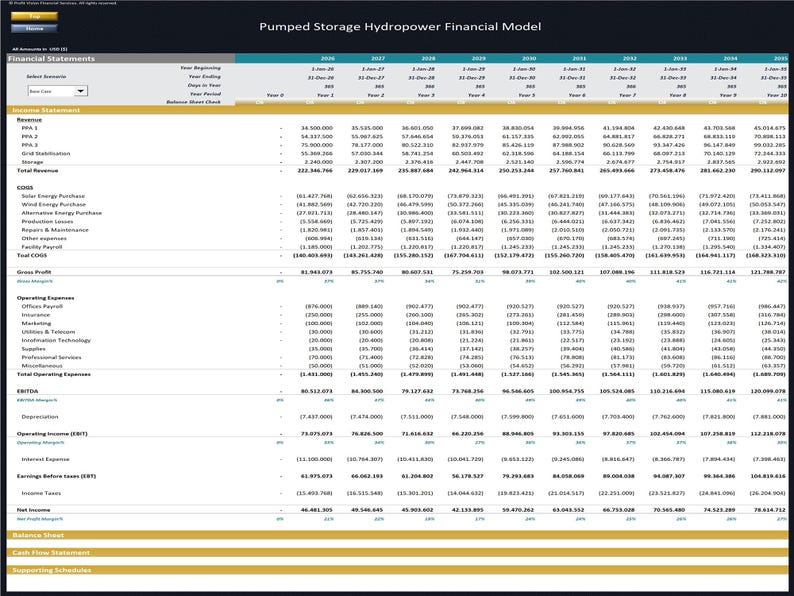Click the Net Profit Margin% label
794x596 pixels.
(40, 519)
